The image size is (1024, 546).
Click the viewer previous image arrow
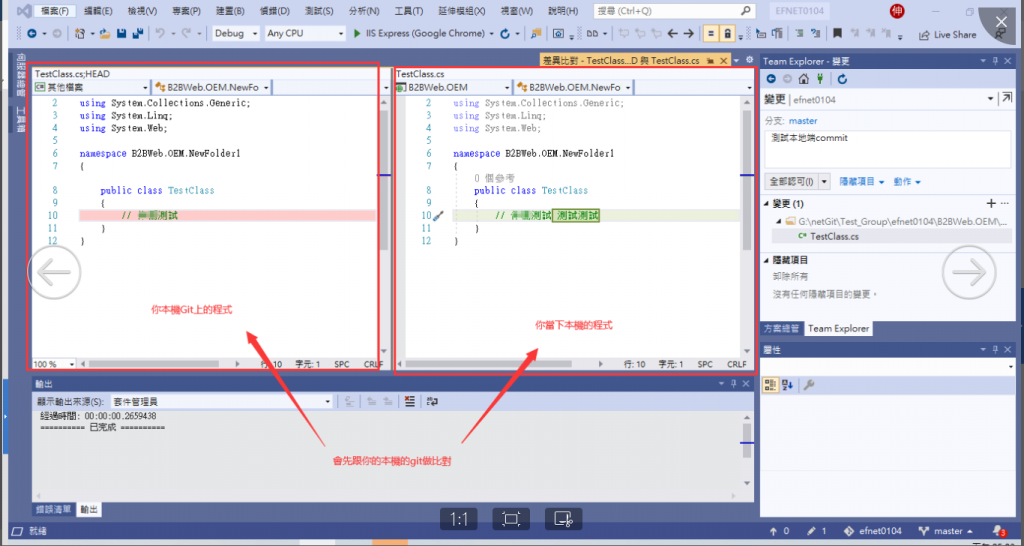point(54,273)
